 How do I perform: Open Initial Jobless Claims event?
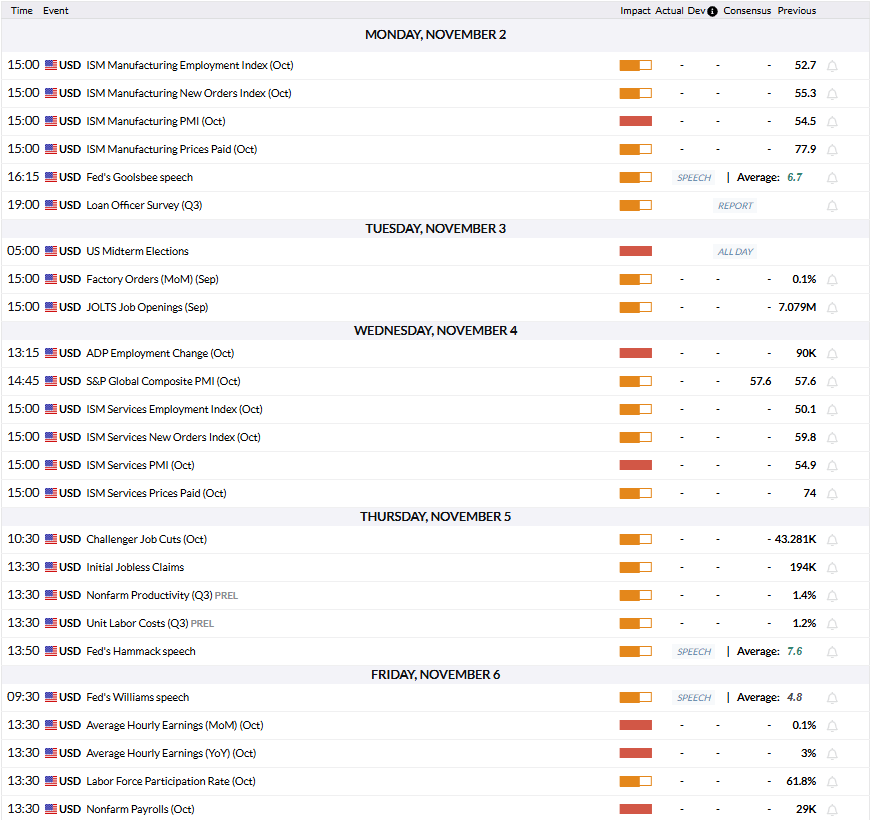click(135, 567)
